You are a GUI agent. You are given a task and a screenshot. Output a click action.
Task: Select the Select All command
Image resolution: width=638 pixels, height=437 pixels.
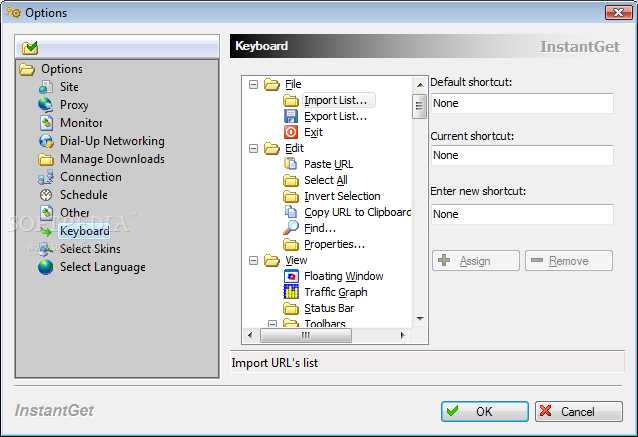(x=326, y=180)
